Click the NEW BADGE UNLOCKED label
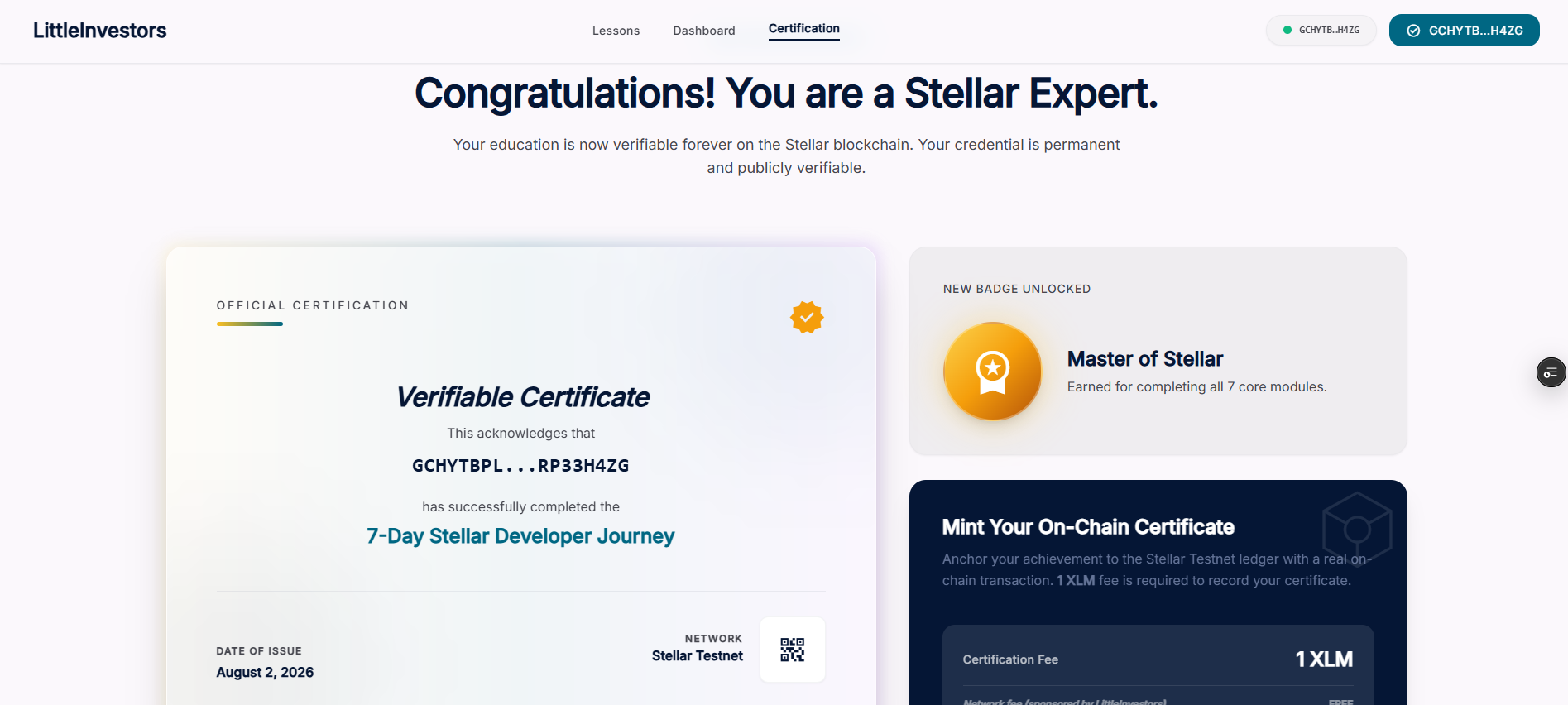This screenshot has height=705, width=1568. [x=1017, y=289]
